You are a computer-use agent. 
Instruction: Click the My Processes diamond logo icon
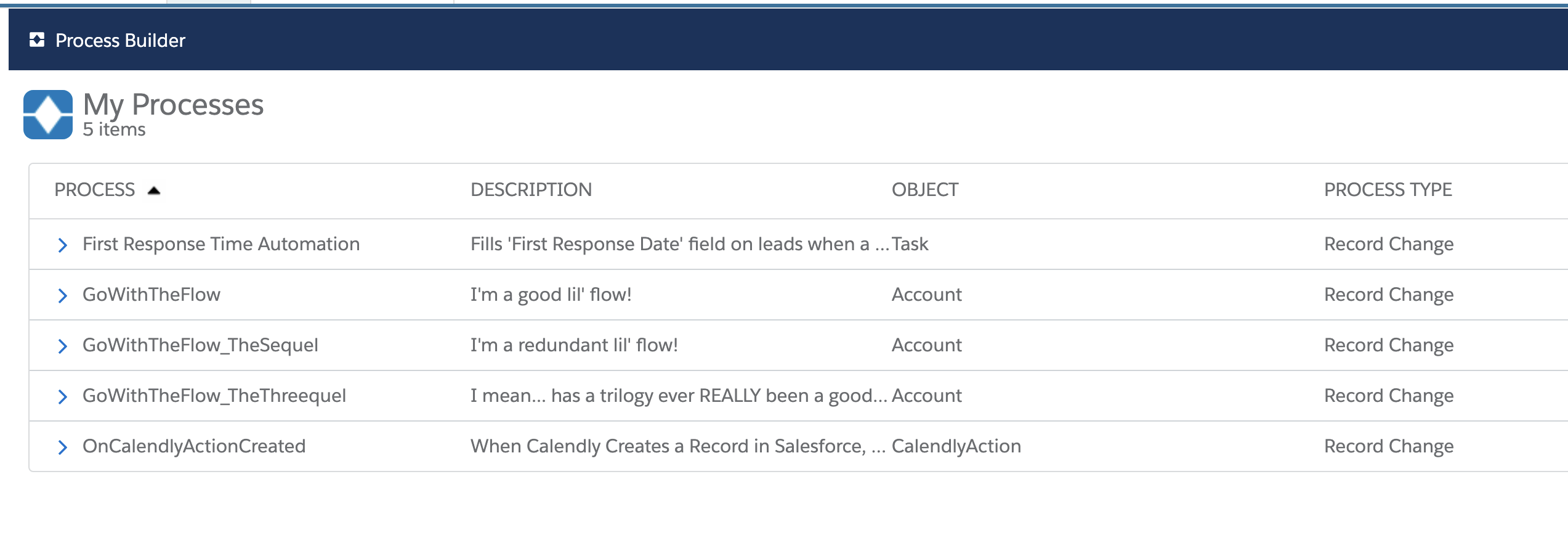pos(48,115)
